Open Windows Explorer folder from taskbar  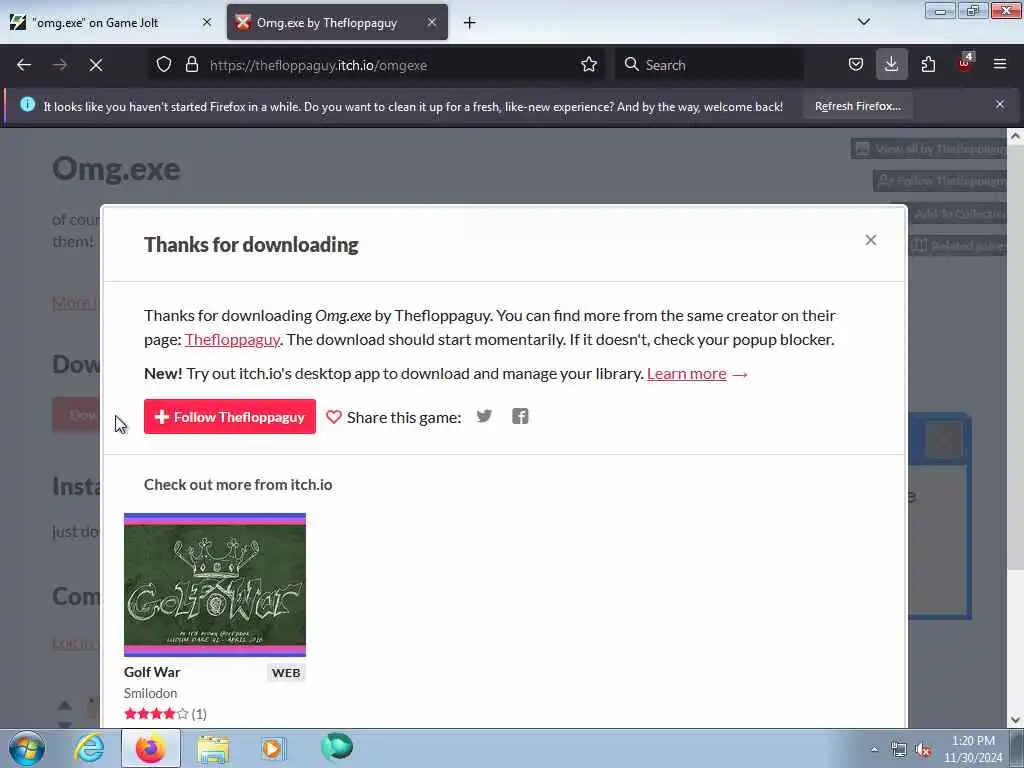[x=213, y=748]
